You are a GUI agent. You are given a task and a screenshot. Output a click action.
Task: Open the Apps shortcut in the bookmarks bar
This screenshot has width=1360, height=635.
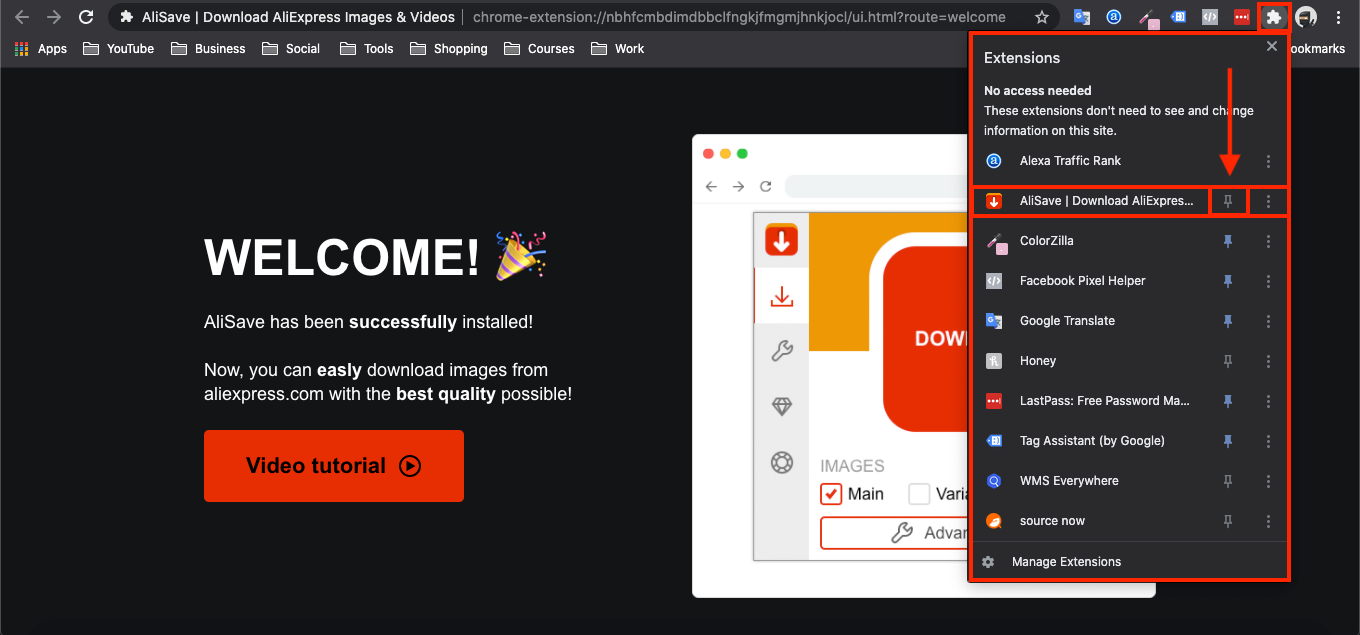point(41,48)
